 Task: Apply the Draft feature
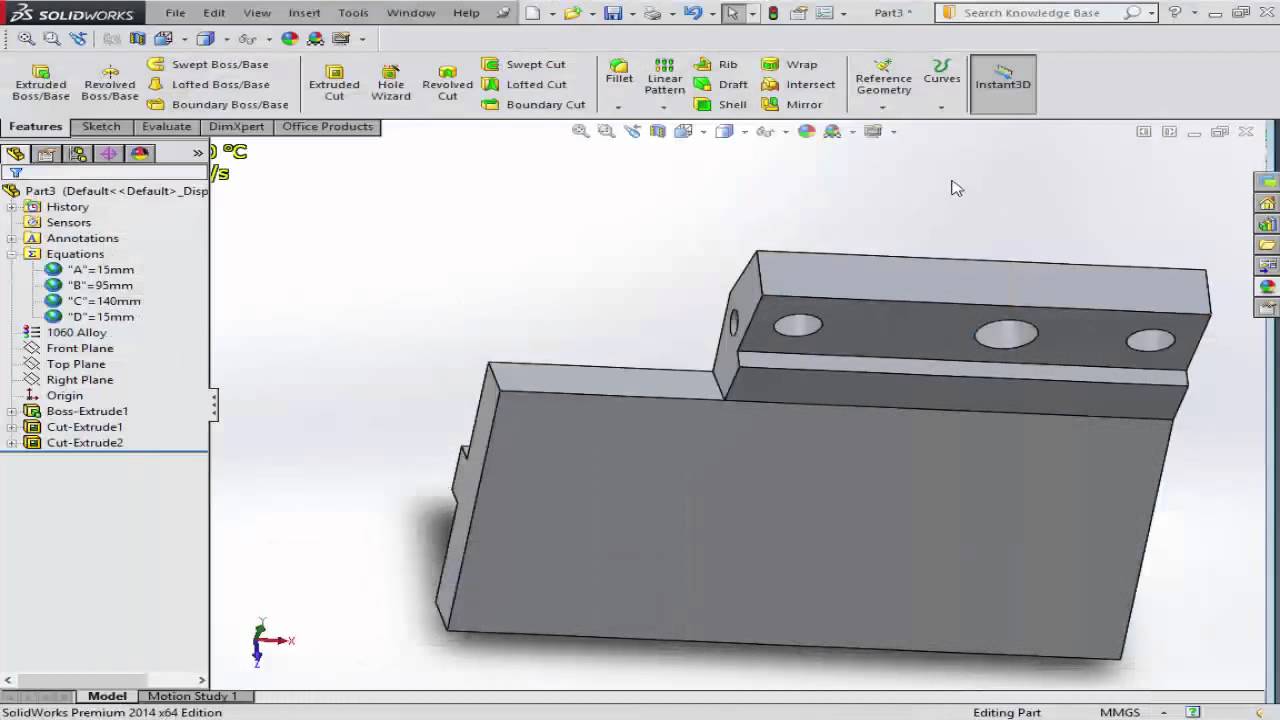pyautogui.click(x=721, y=84)
